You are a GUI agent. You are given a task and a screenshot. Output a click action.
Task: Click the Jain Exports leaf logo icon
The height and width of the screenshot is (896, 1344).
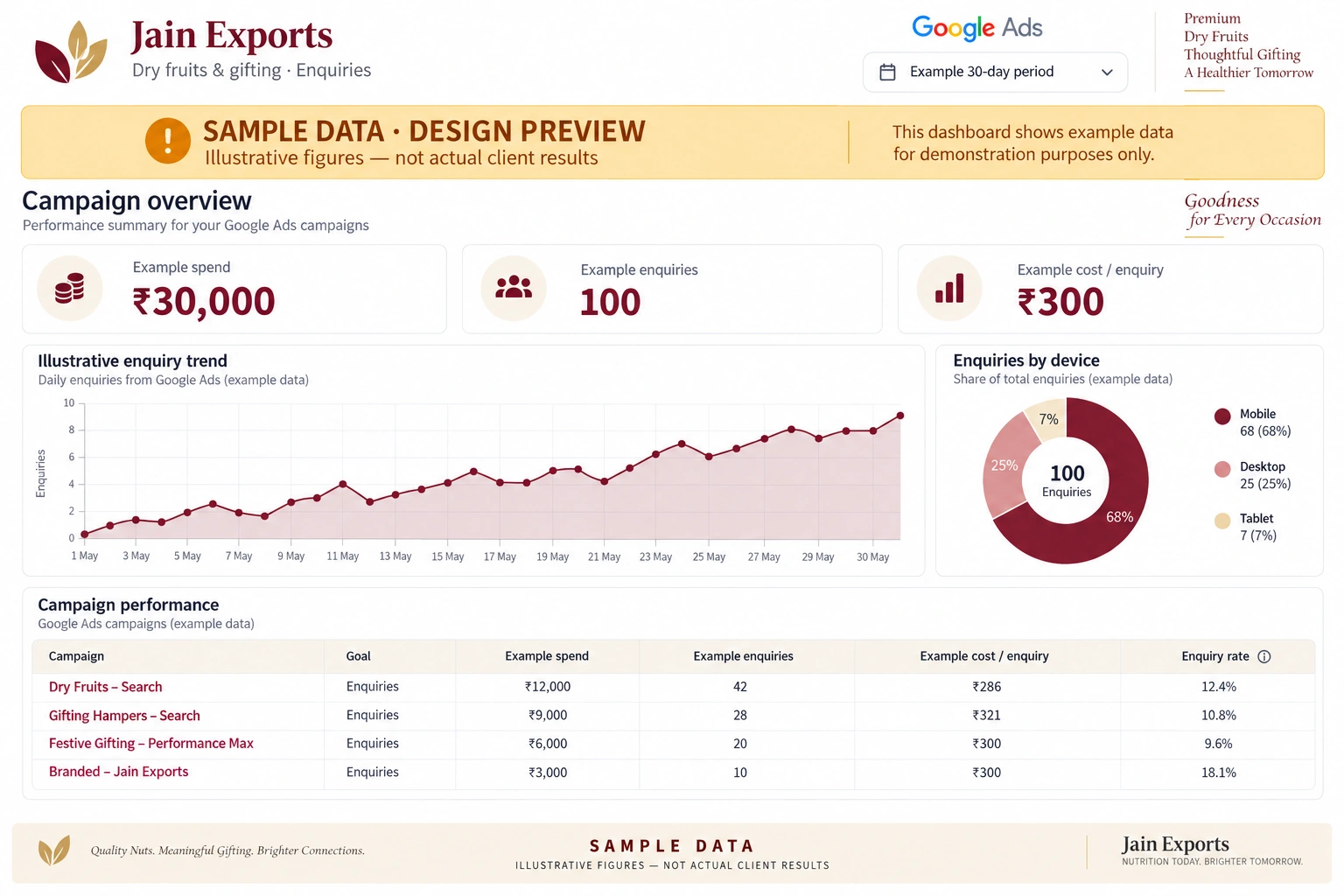[x=71, y=52]
